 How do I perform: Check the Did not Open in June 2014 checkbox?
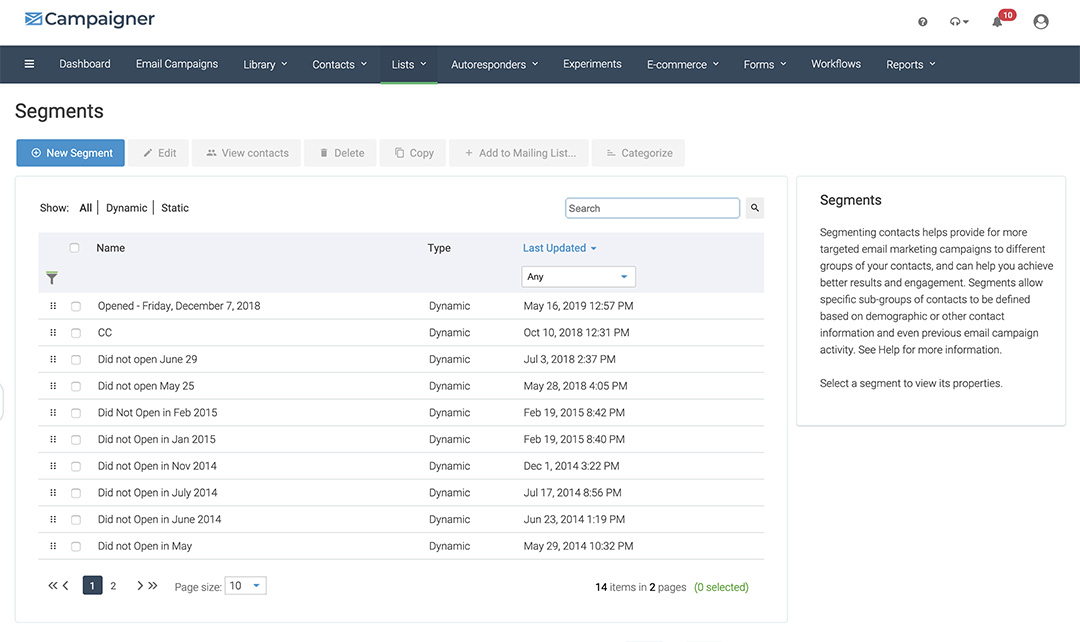coord(76,520)
